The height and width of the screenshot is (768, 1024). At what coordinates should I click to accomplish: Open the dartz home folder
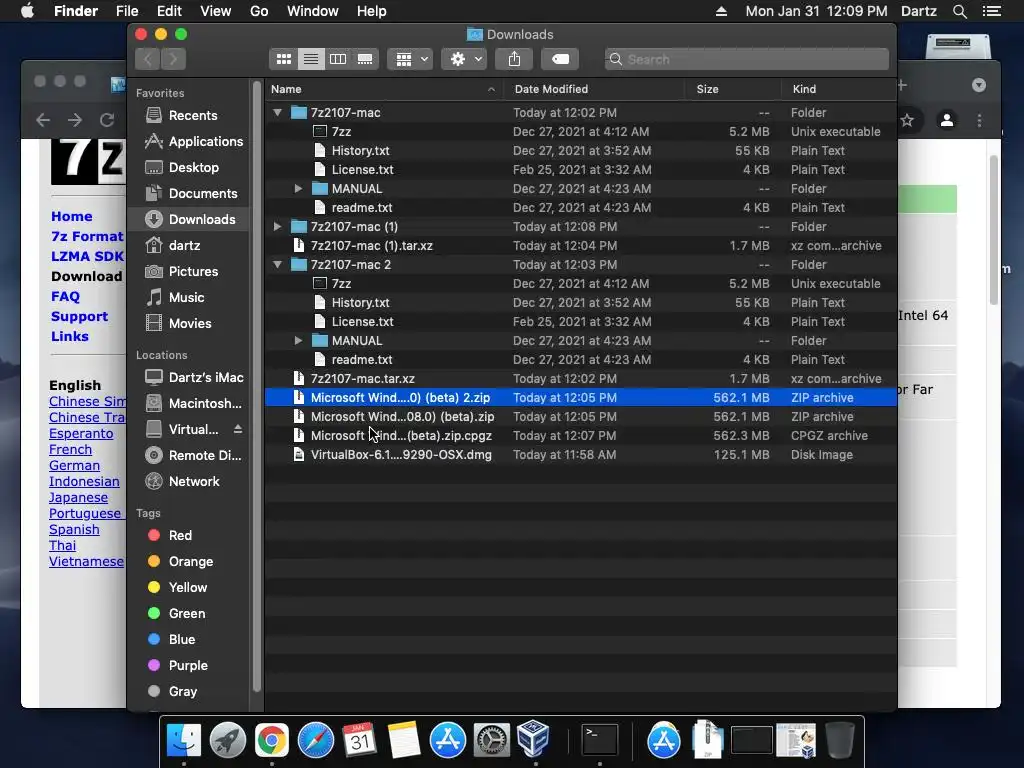pos(184,246)
